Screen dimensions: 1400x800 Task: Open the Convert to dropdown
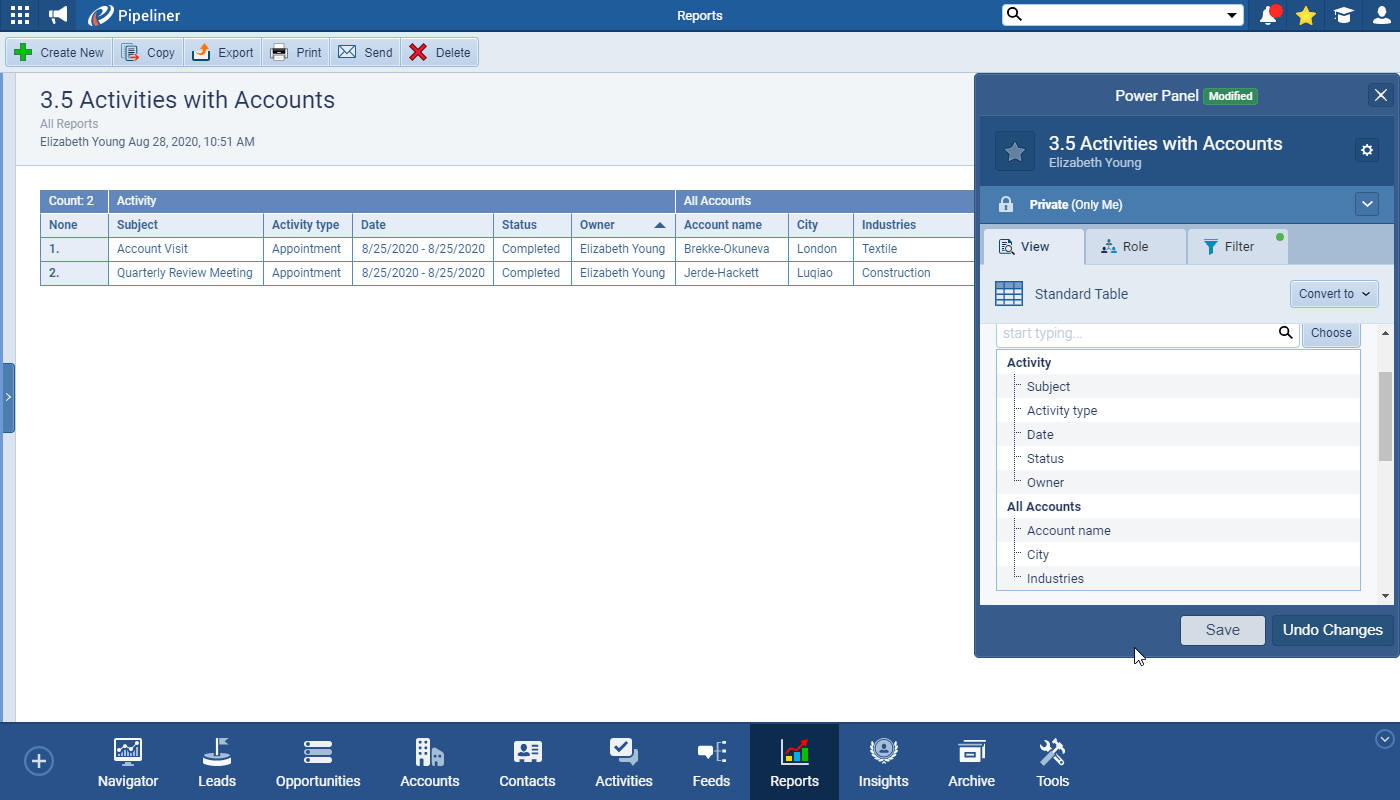coord(1334,294)
